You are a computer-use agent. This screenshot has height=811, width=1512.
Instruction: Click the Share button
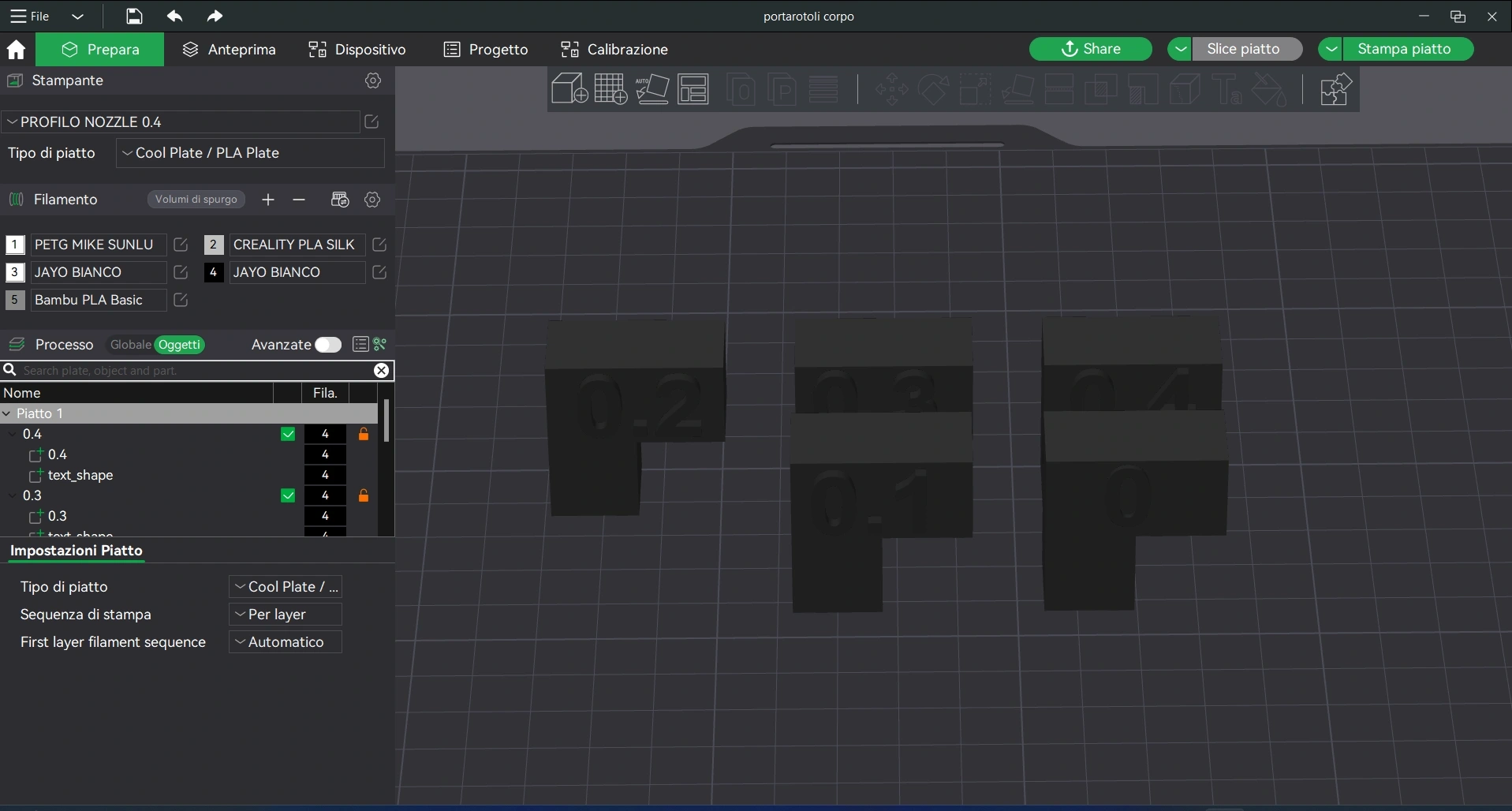click(x=1090, y=49)
